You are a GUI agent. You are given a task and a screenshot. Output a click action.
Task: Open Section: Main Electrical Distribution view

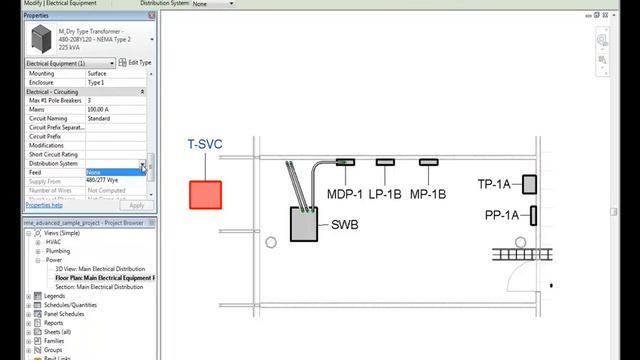pos(99,287)
